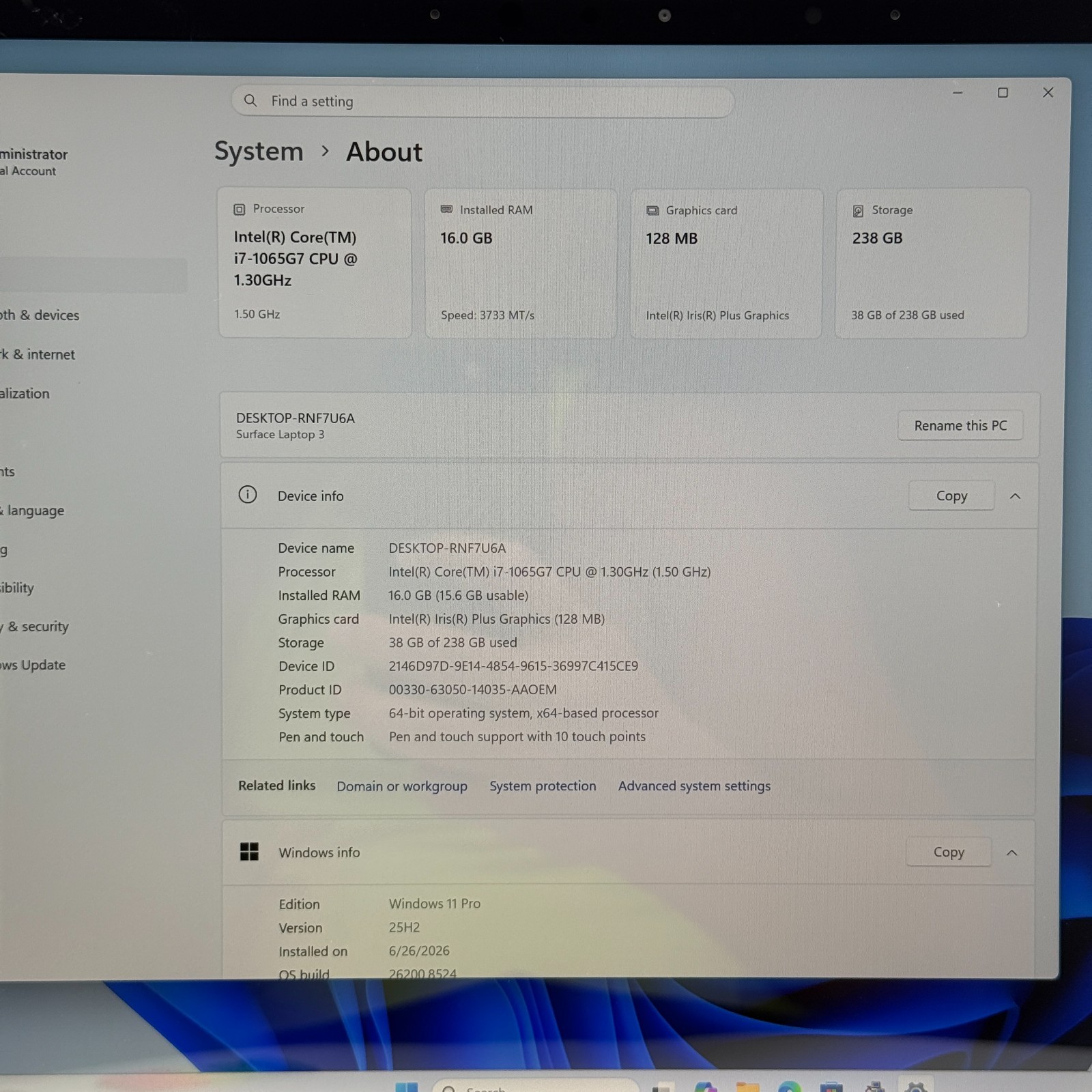Image resolution: width=1092 pixels, height=1092 pixels.
Task: Click the Device ID value 2146D97D-9E14-4854-9615-36997C415CE9
Action: pyautogui.click(x=513, y=666)
